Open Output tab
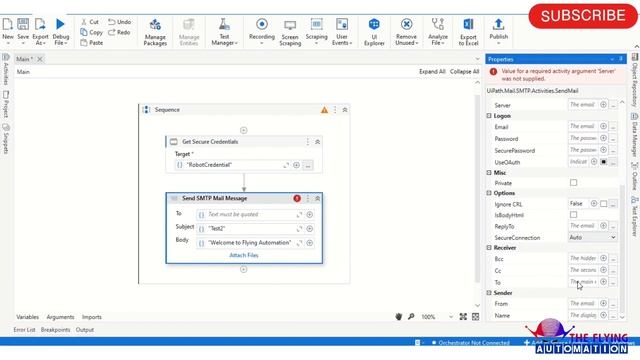 85,330
